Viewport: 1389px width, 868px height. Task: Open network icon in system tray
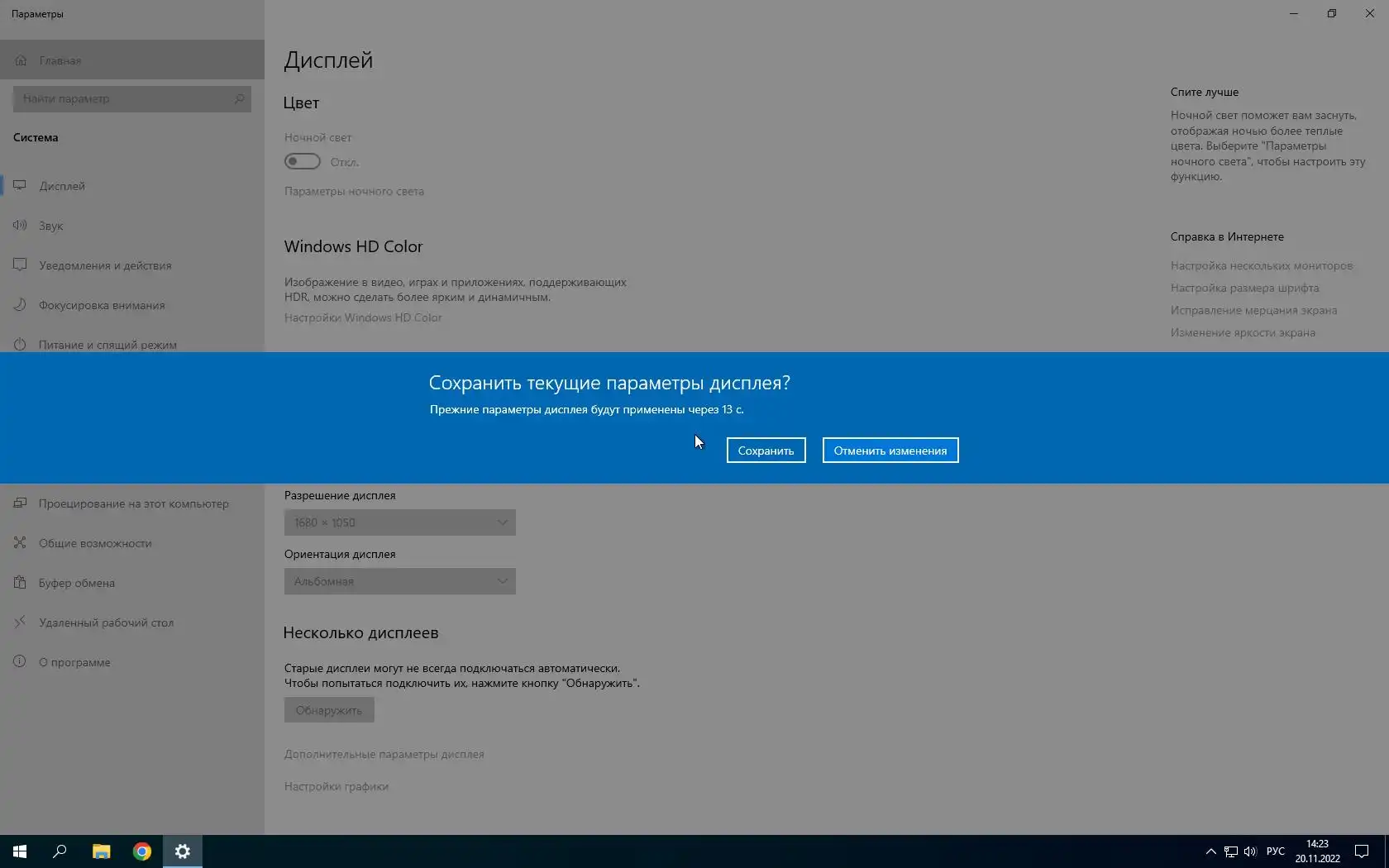[x=1231, y=851]
